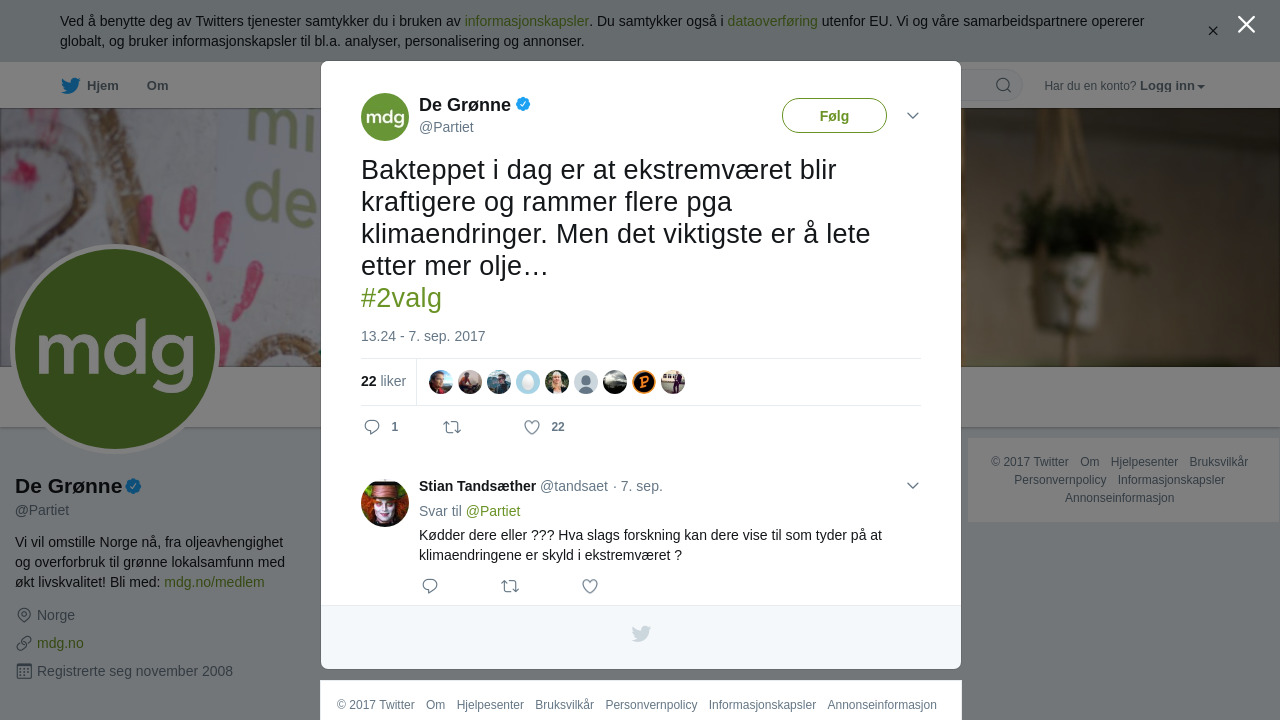Like the main tweet with heart icon

[532, 427]
